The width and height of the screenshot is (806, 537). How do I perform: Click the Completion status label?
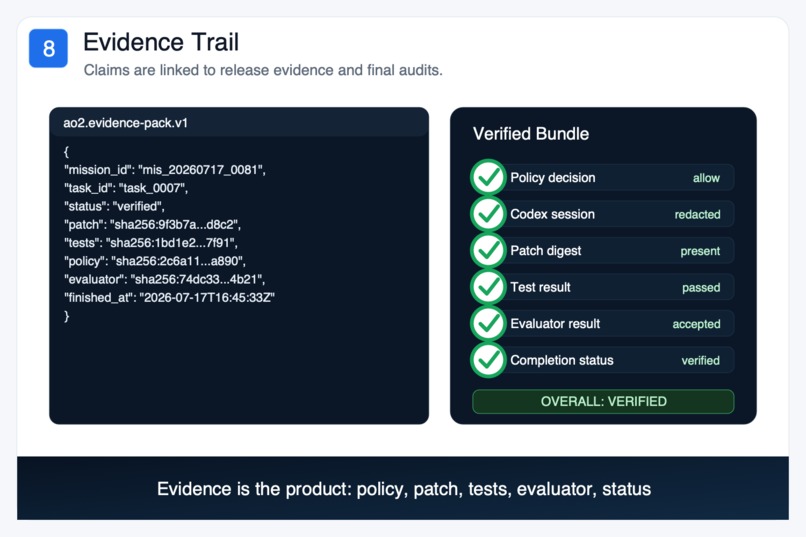click(x=562, y=360)
